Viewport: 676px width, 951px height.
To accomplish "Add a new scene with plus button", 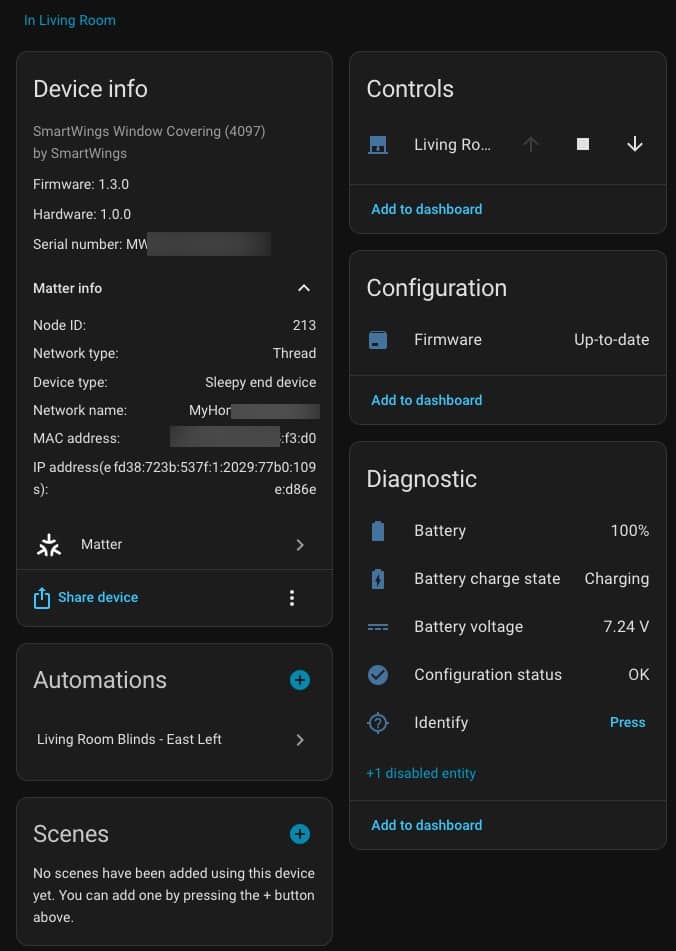I will coord(300,834).
